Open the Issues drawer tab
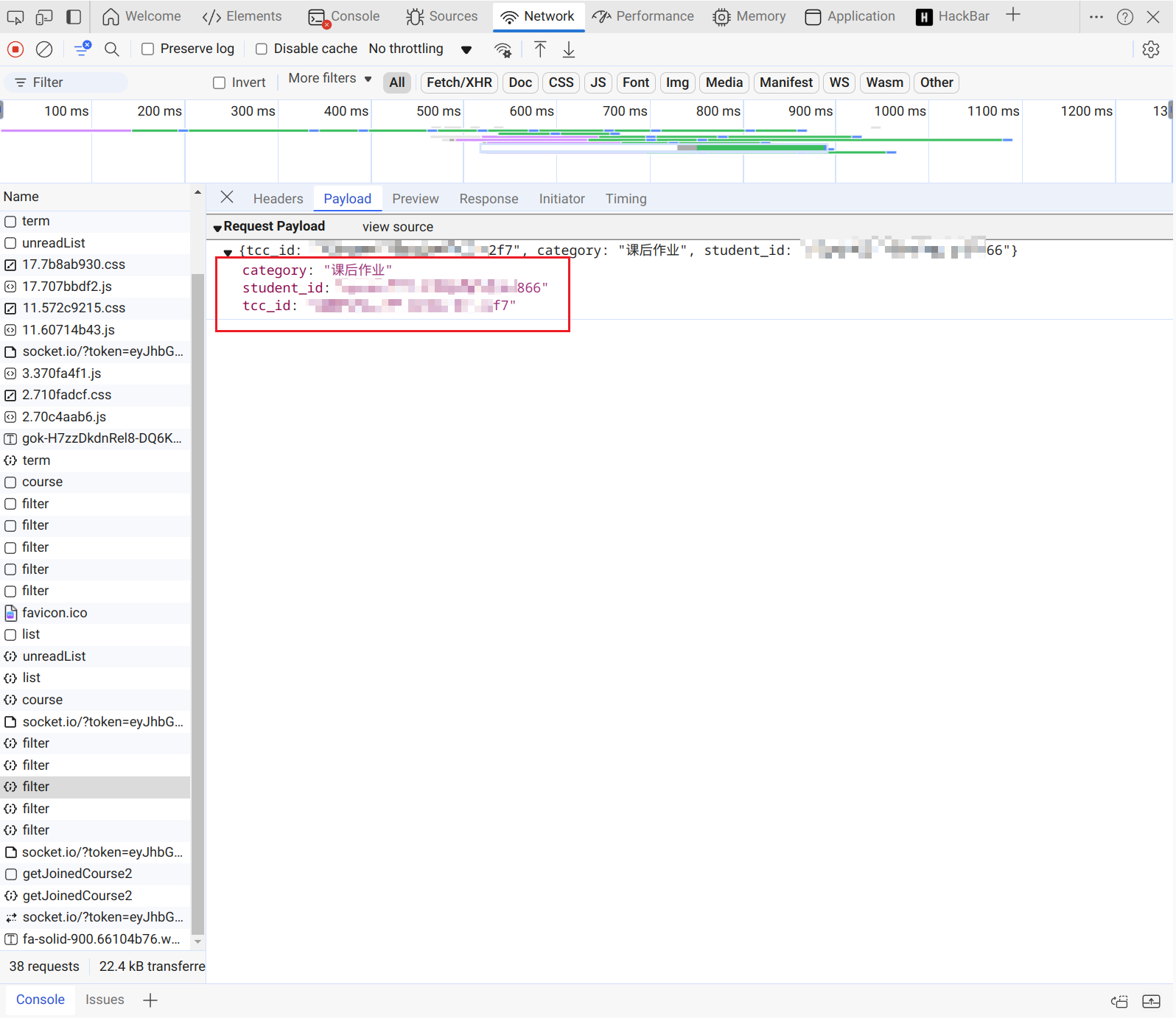Viewport: 1176px width, 1018px height. click(x=105, y=1000)
